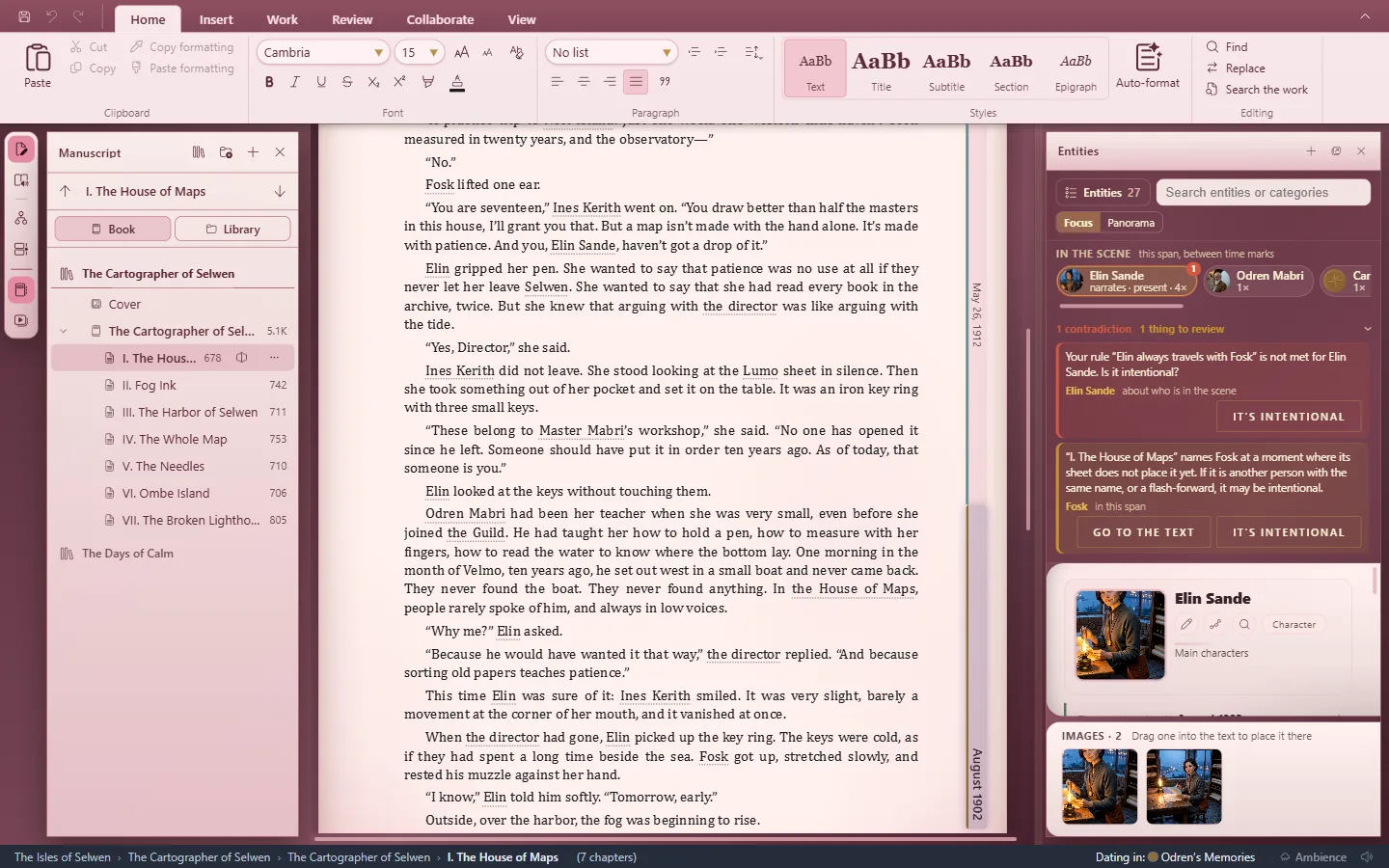The height and width of the screenshot is (868, 1389).
Task: Click GO TO THE TEXT button
Action: (x=1143, y=532)
